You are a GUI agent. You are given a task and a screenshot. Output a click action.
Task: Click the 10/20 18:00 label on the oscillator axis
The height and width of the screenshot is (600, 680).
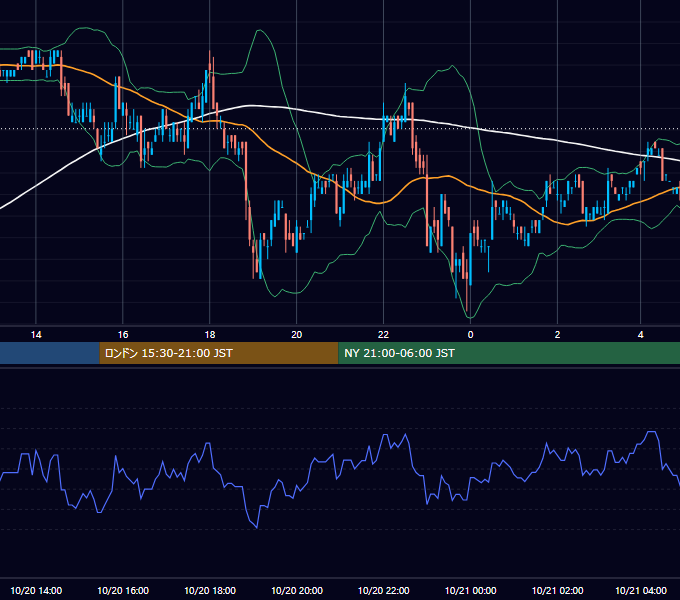point(210,590)
